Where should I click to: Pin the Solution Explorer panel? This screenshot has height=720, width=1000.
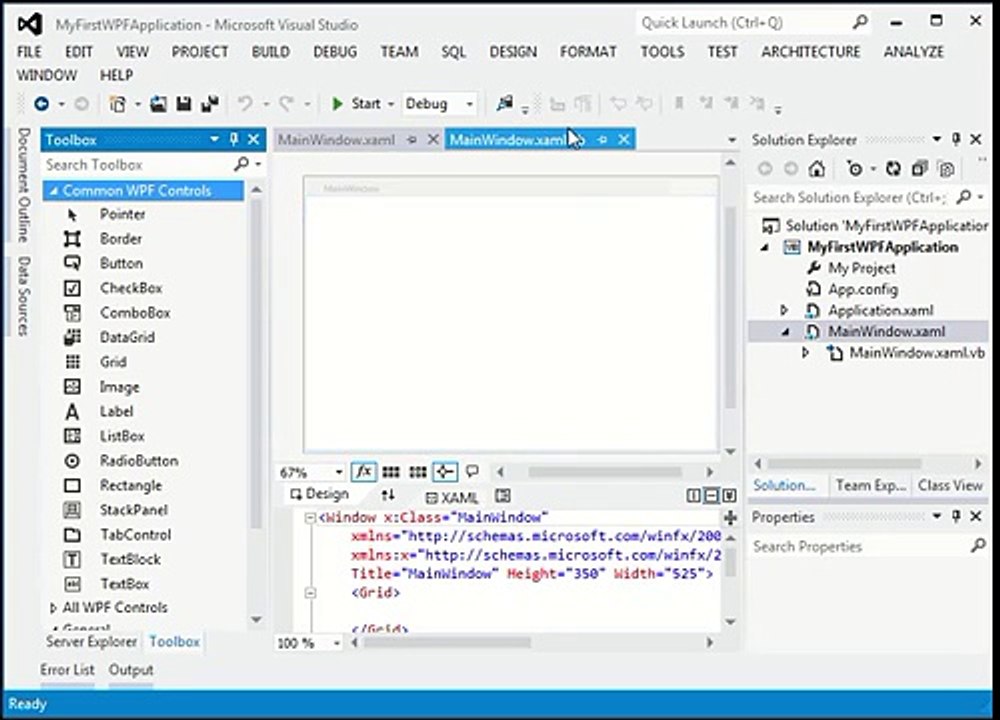[x=956, y=139]
